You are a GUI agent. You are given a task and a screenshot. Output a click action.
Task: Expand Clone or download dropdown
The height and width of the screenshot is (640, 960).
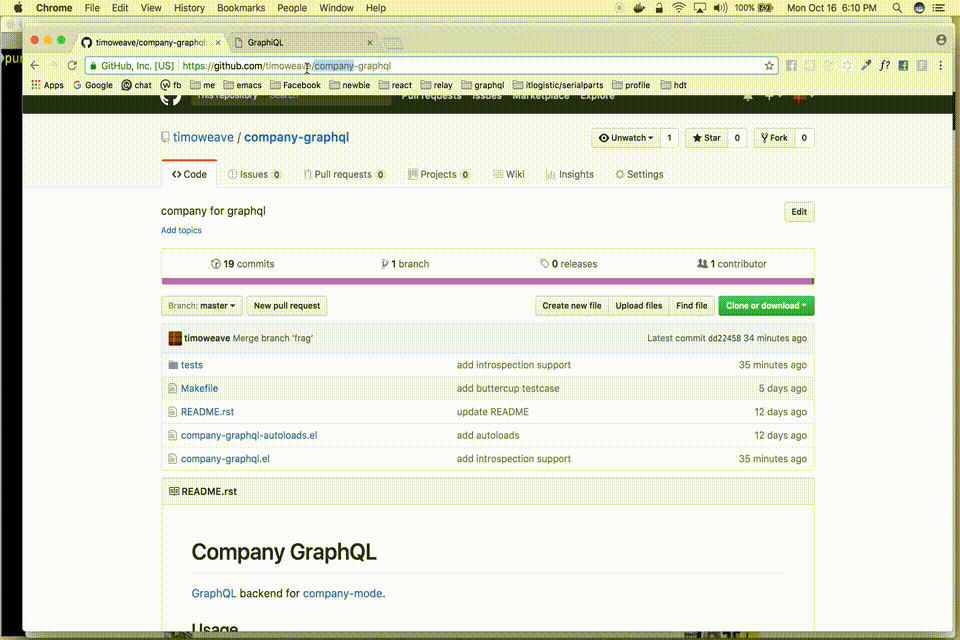(x=766, y=306)
